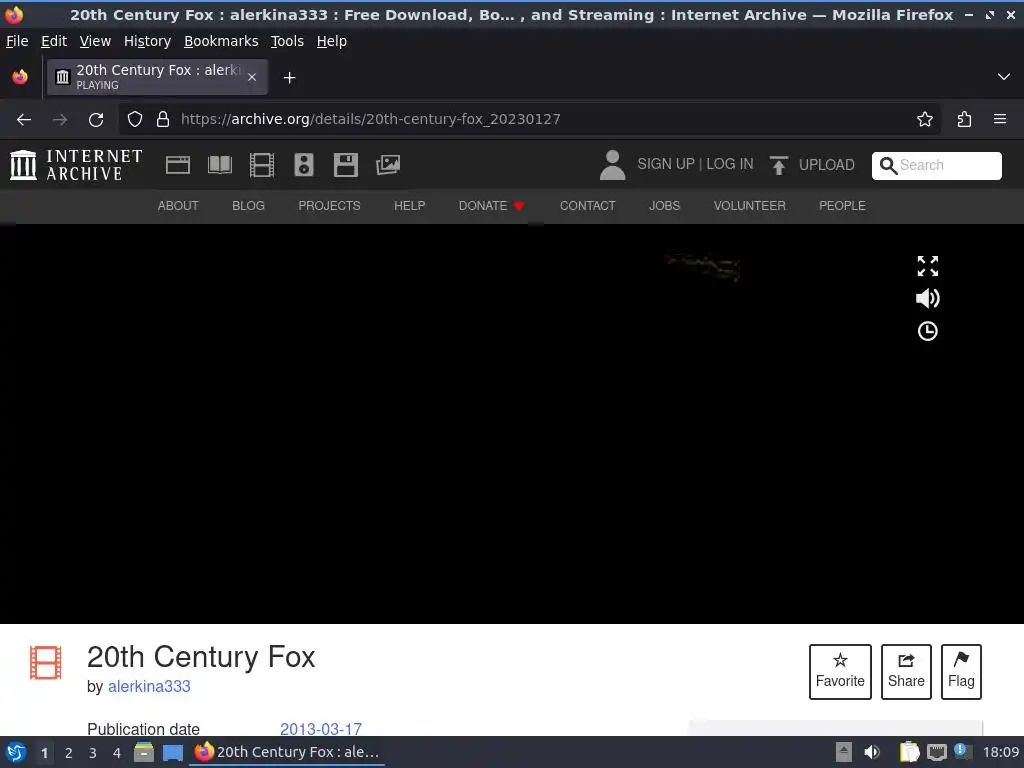Screen dimensions: 1024x768
Task: Open system tray volume icon
Action: tap(872, 752)
